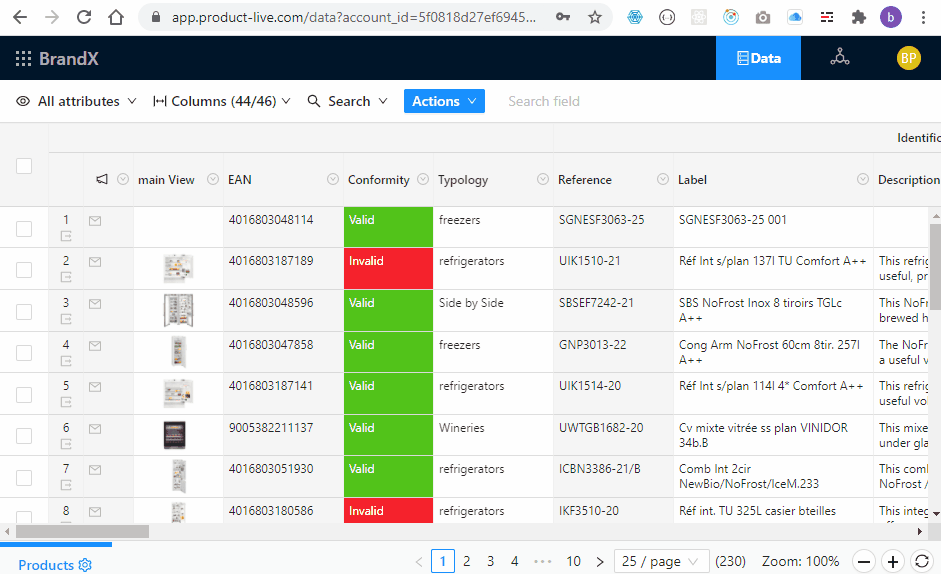Image resolution: width=941 pixels, height=574 pixels.
Task: Open the saved passwords key icon
Action: coord(563,17)
